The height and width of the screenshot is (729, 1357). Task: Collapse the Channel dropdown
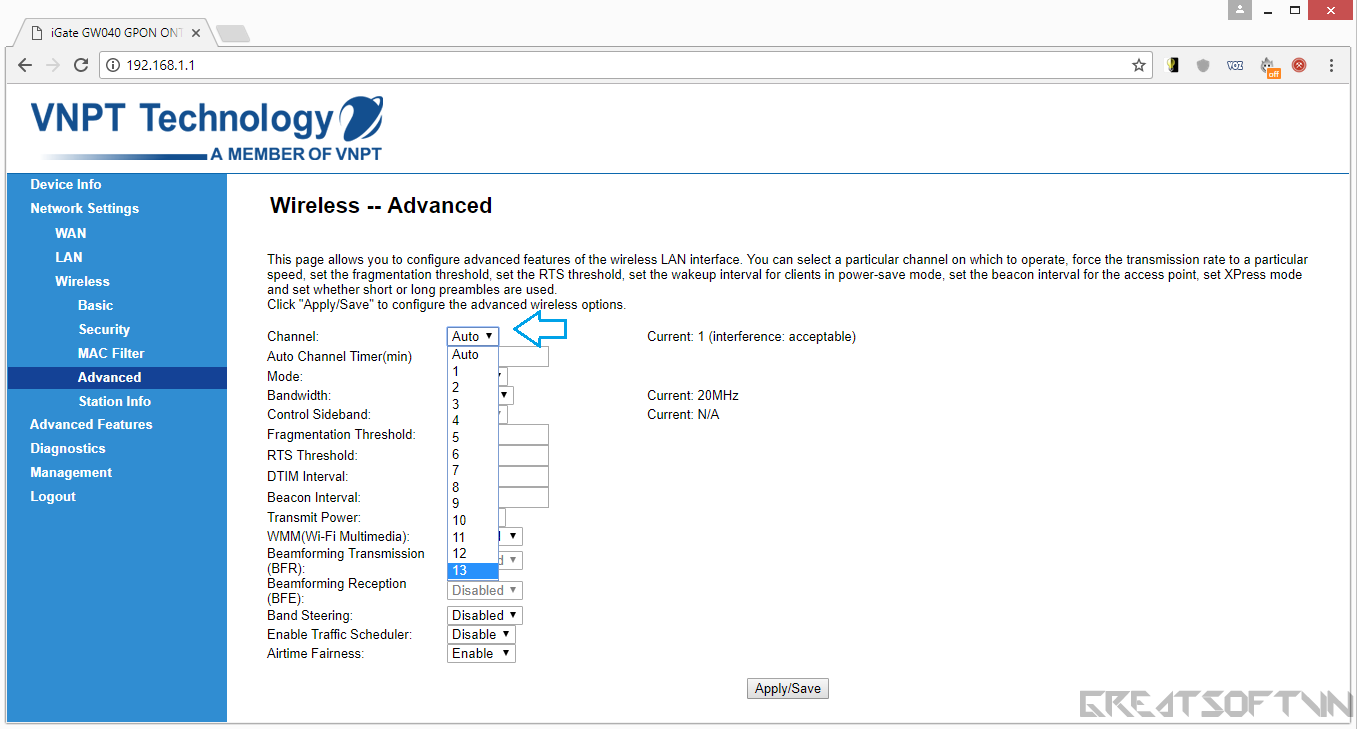[472, 337]
